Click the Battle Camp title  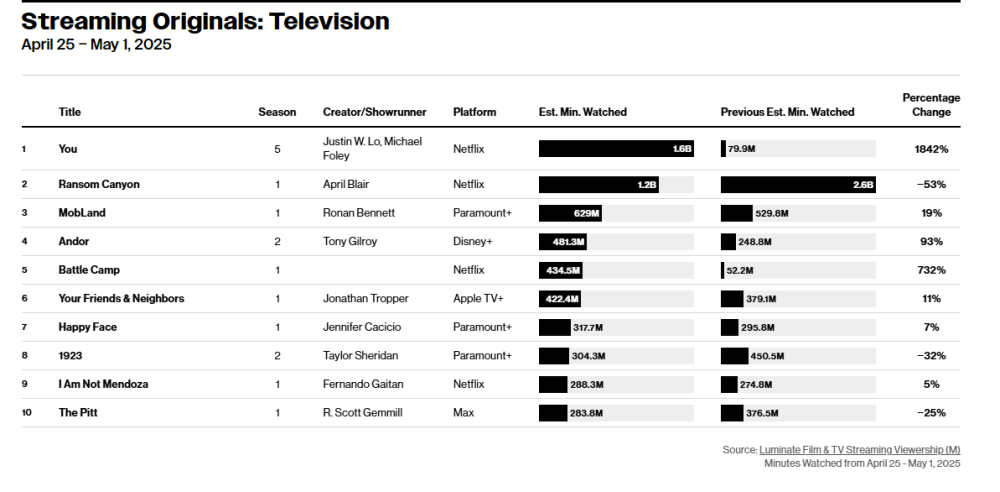(x=89, y=270)
